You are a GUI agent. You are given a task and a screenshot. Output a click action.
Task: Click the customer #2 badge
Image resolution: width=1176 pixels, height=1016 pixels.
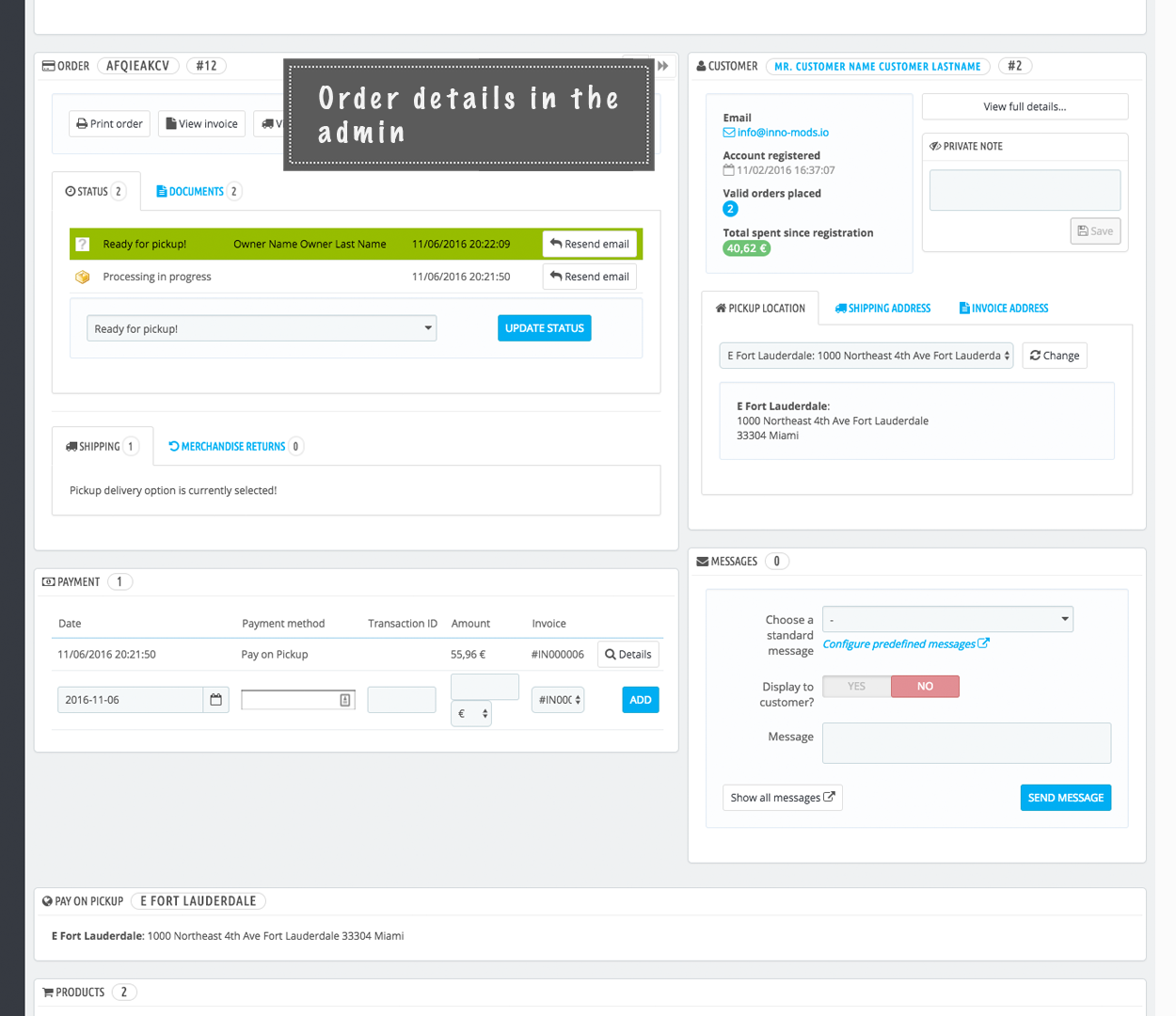[1014, 66]
